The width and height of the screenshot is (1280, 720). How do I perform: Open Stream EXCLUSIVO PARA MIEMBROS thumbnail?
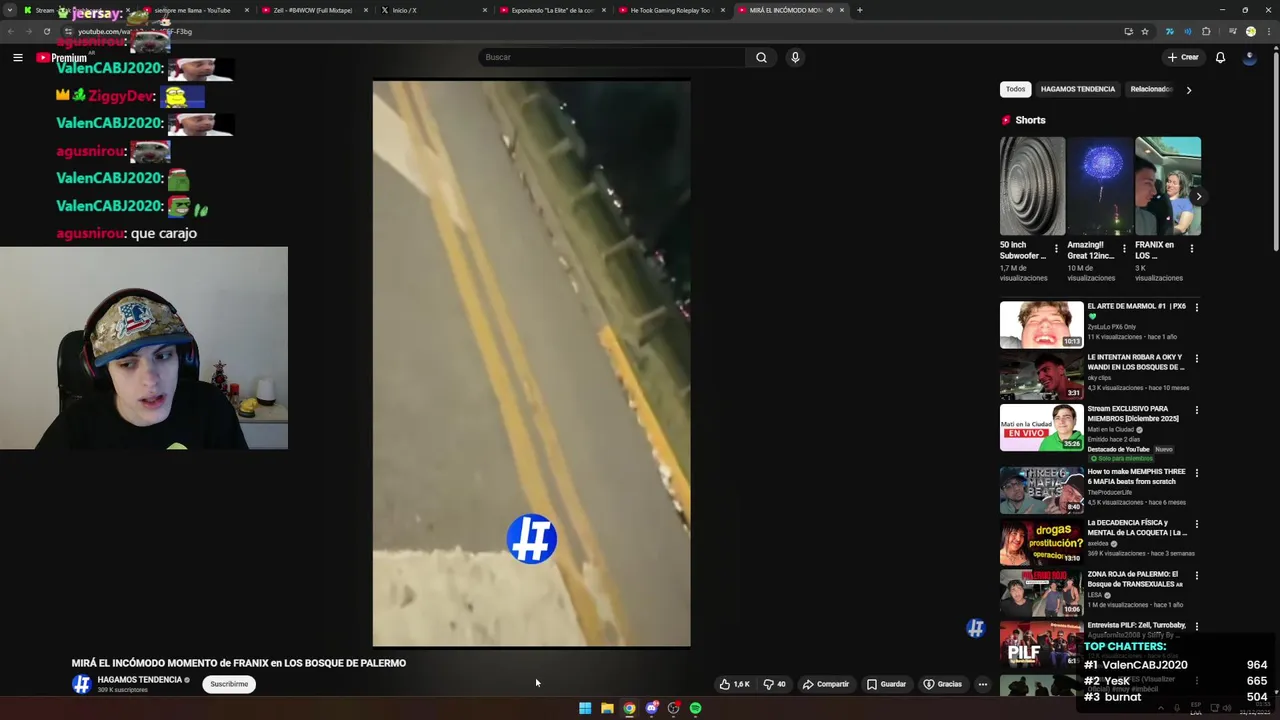coord(1041,427)
